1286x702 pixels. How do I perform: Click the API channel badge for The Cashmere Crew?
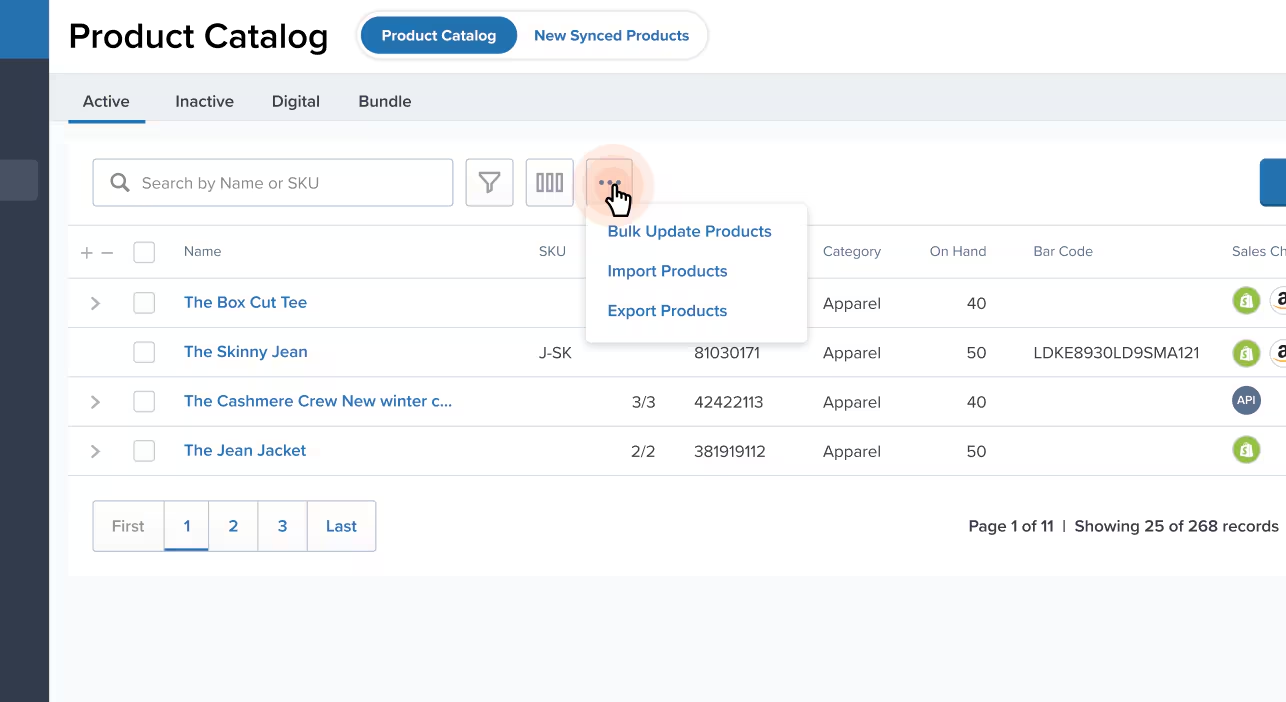[1246, 400]
